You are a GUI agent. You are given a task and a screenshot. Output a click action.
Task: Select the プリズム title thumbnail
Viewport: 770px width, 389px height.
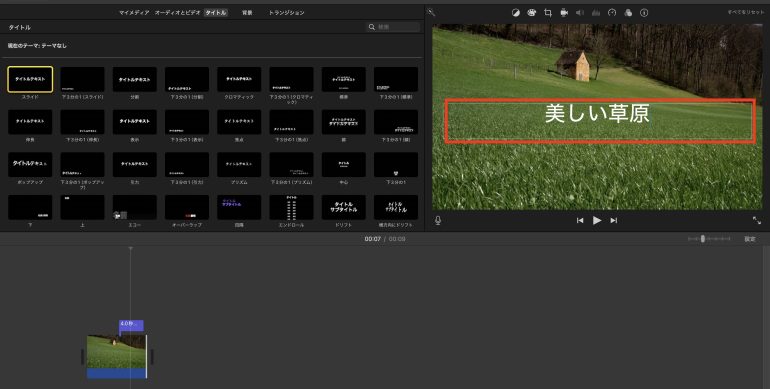point(239,165)
